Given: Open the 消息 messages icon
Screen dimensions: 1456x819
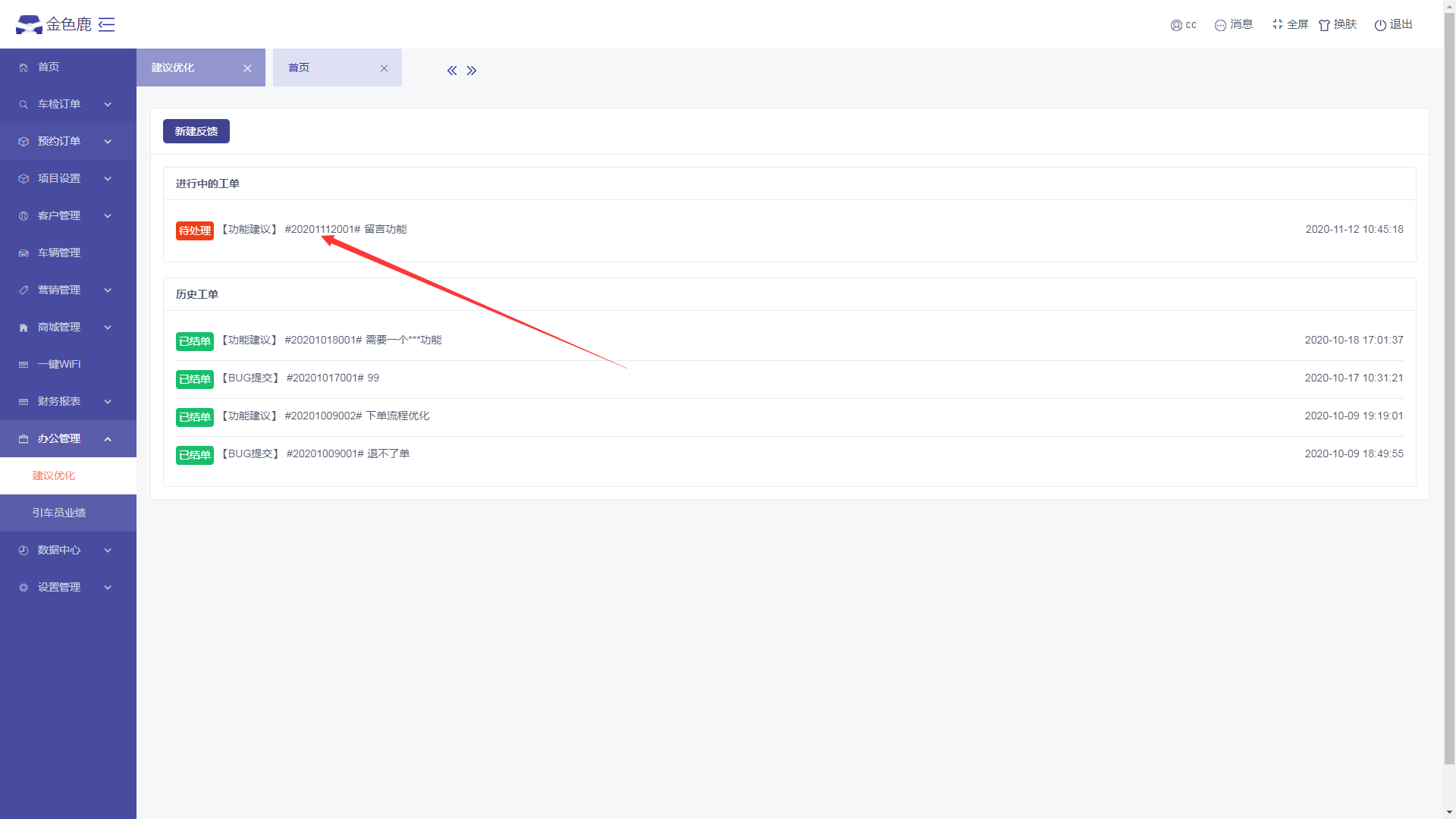Looking at the screenshot, I should pos(1220,25).
